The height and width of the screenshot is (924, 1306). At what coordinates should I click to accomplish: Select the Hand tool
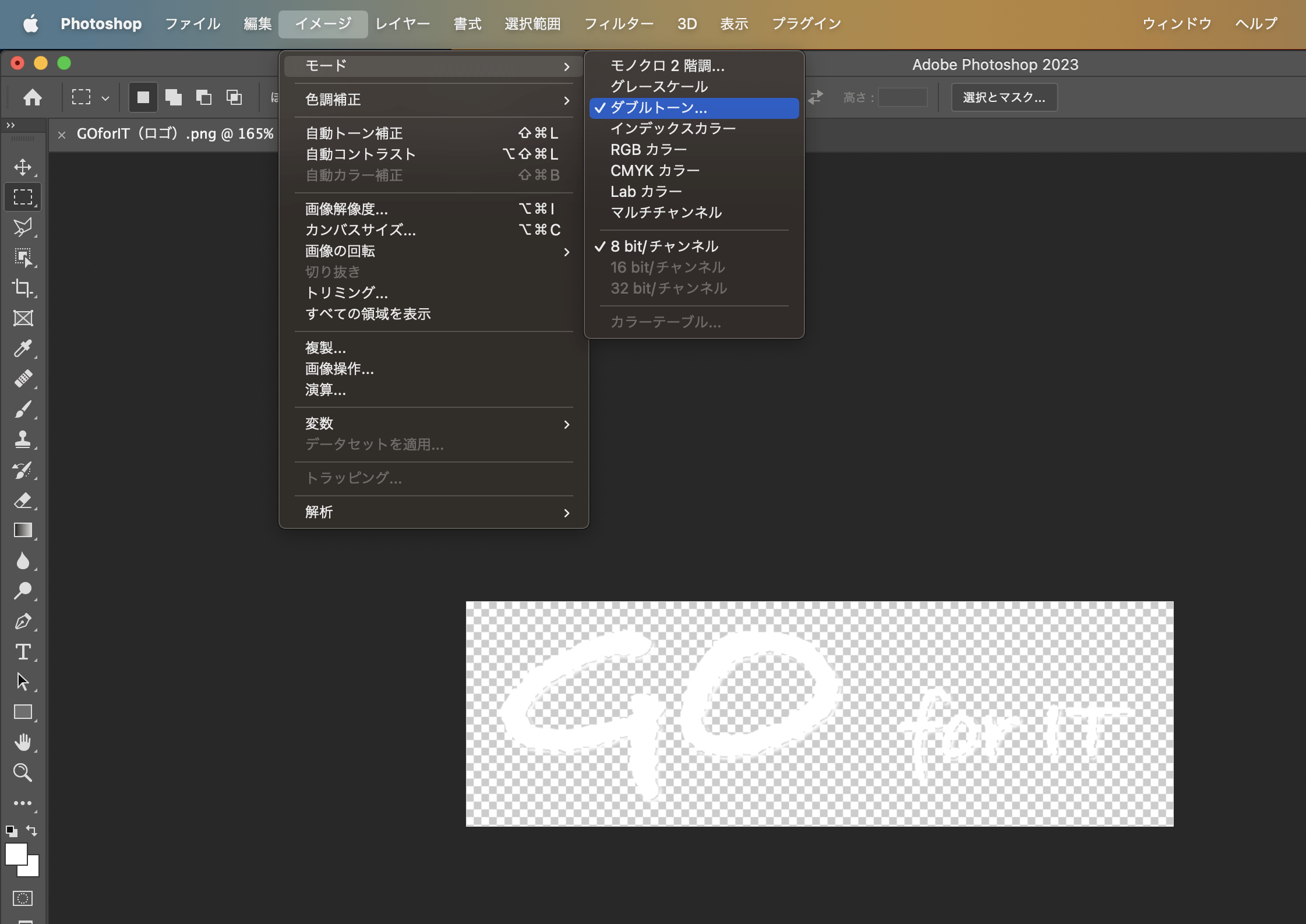23,742
